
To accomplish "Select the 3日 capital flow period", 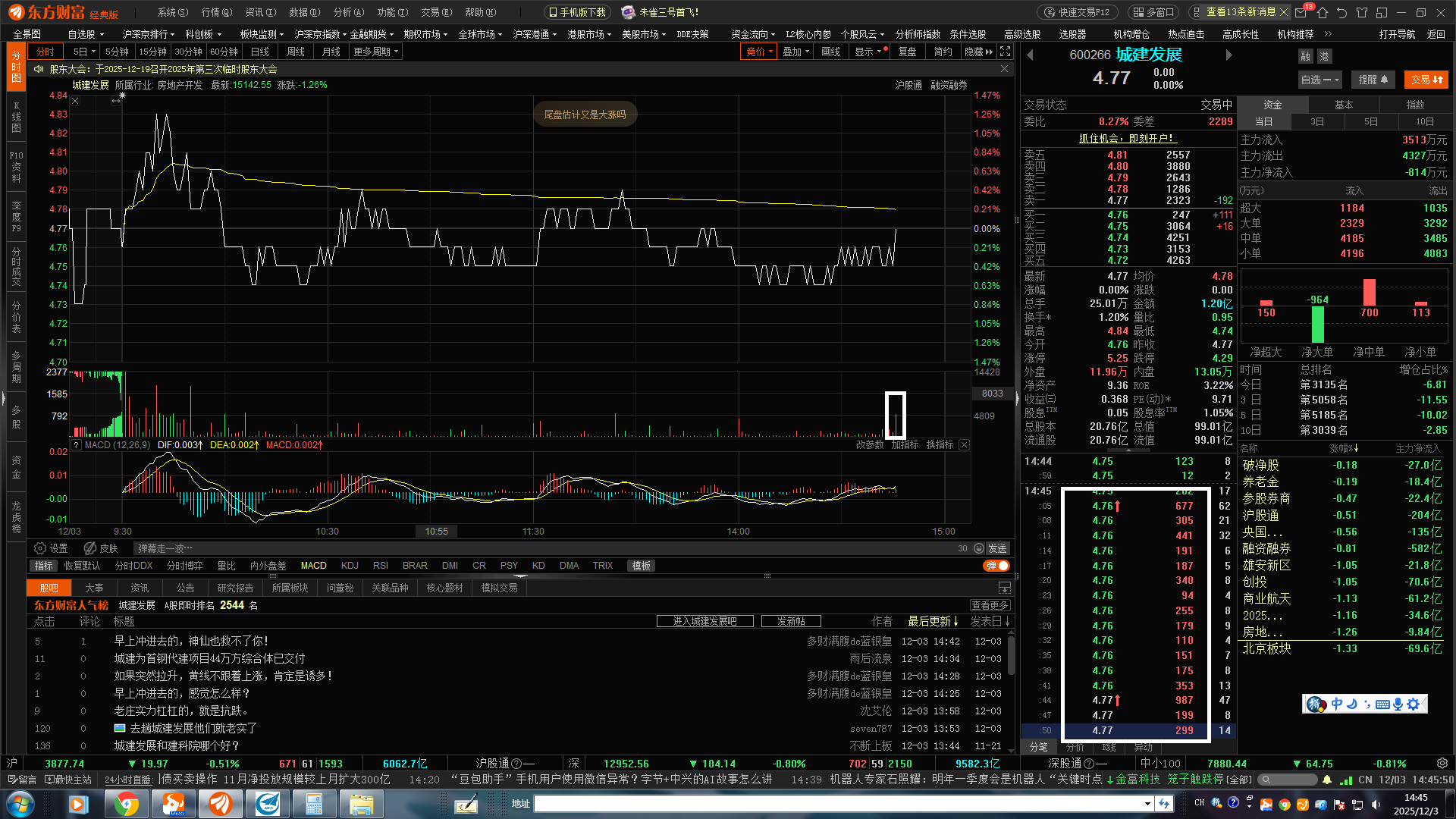I will [1317, 121].
